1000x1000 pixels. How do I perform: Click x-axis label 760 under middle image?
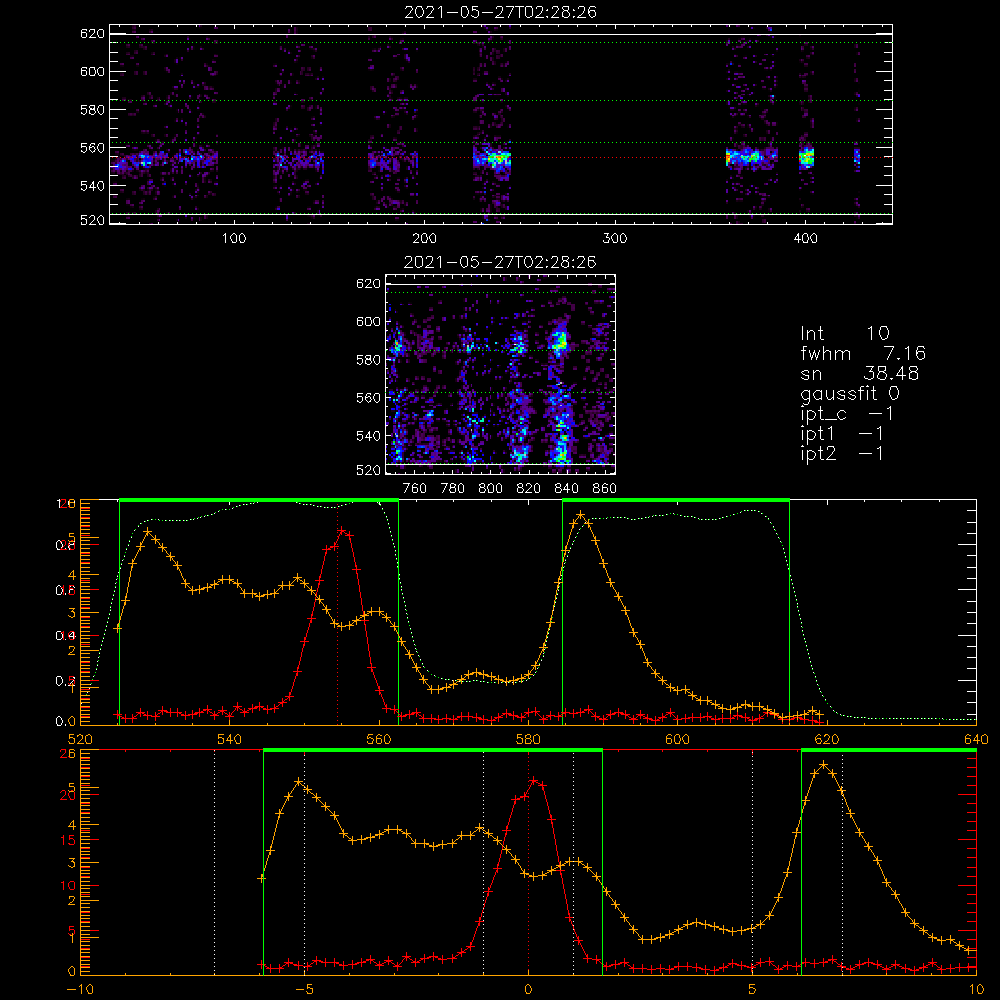coord(415,489)
